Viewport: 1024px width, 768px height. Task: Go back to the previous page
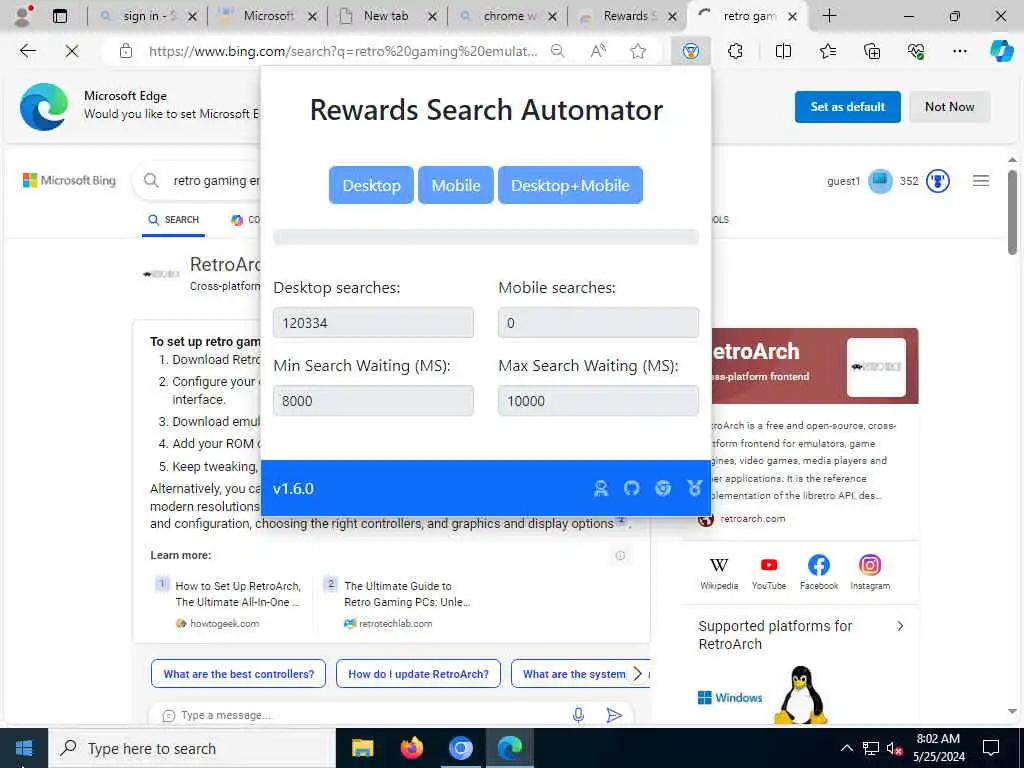pos(27,51)
